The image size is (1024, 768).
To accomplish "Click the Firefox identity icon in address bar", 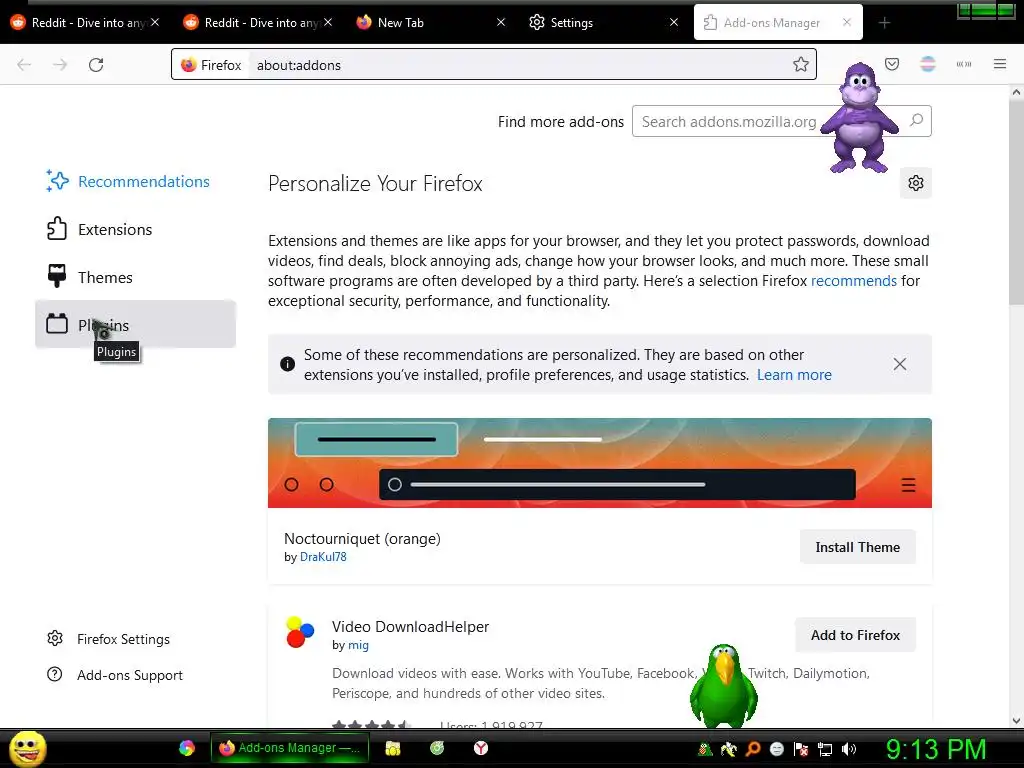I will [x=189, y=65].
